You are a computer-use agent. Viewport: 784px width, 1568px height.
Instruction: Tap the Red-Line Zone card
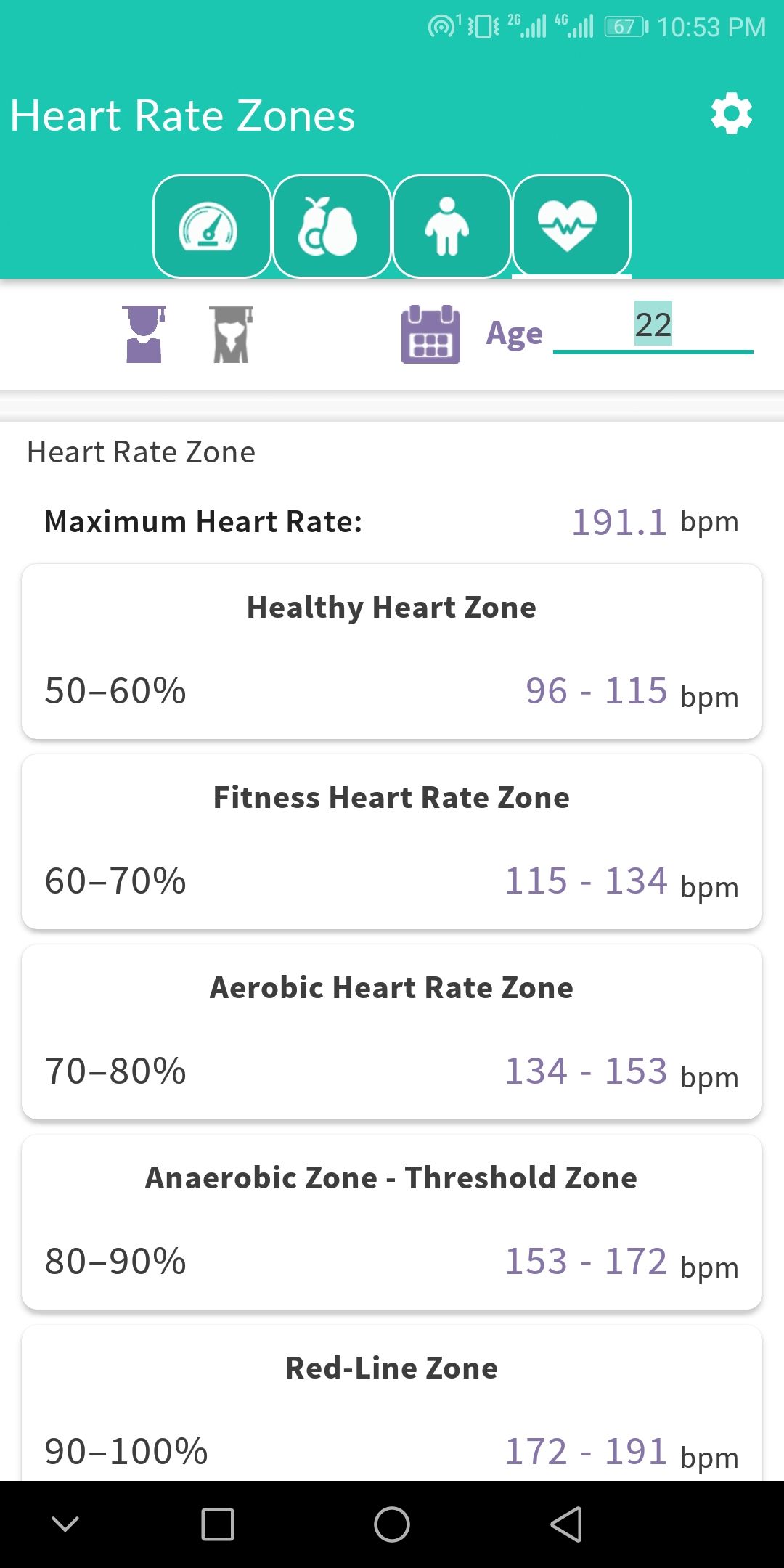(x=392, y=1405)
